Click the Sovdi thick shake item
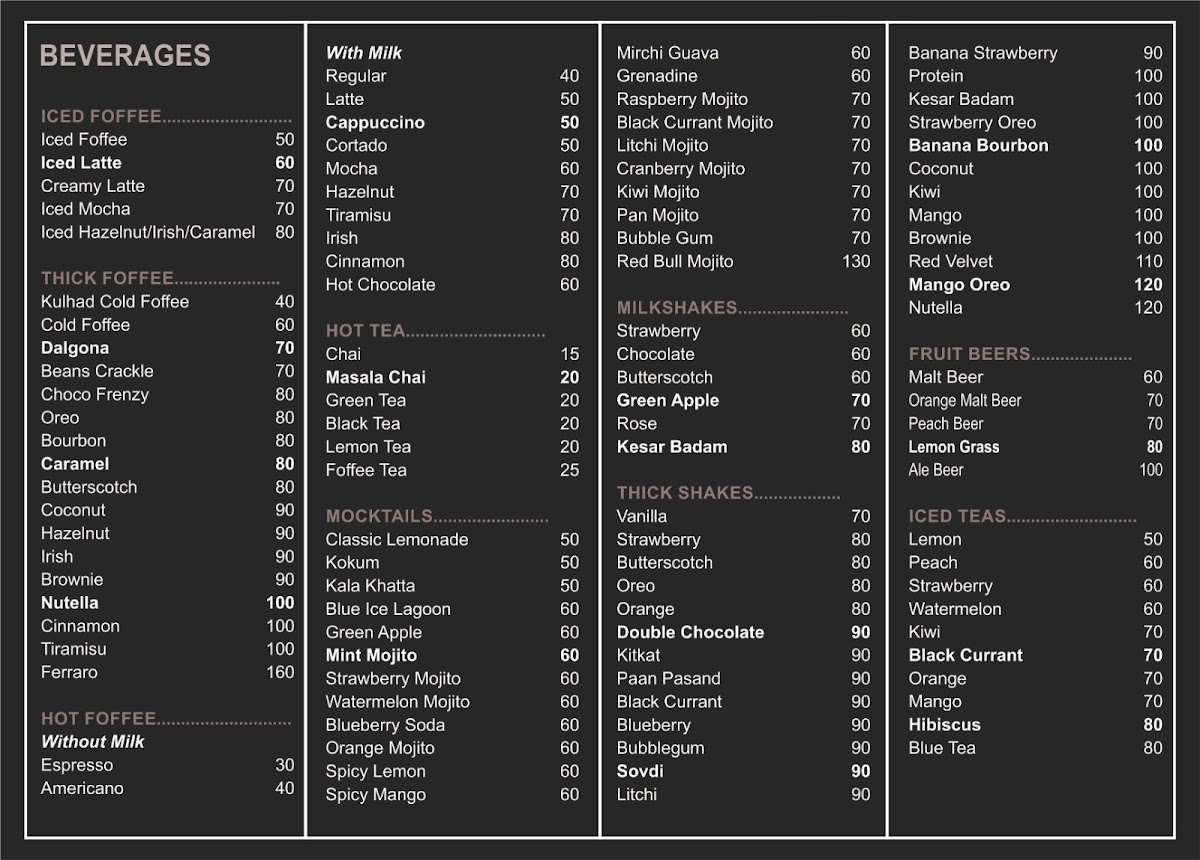The width and height of the screenshot is (1200, 860). click(640, 771)
